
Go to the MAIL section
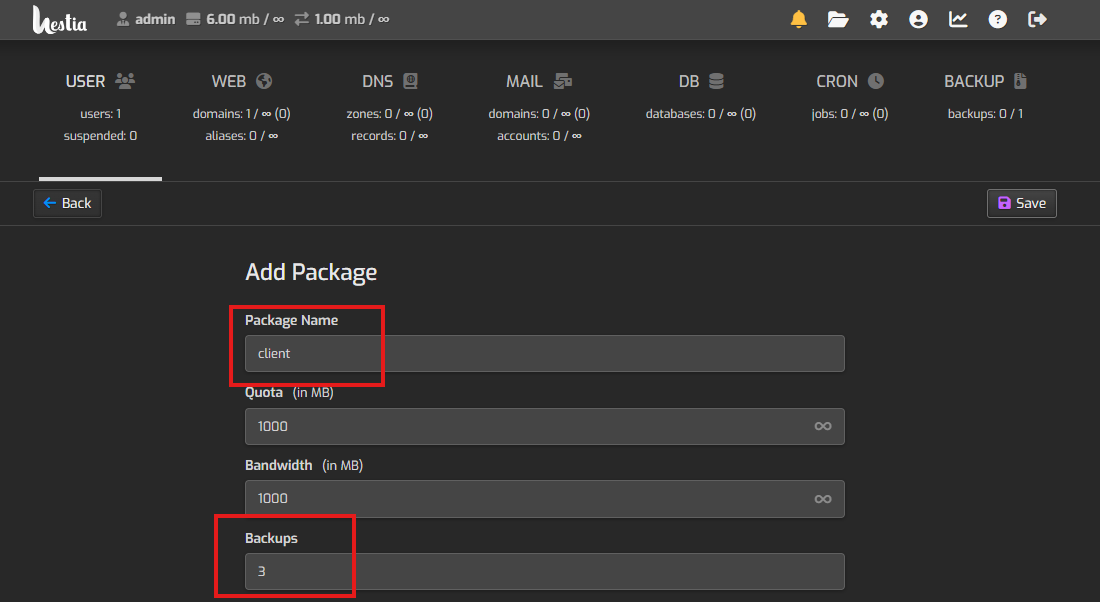coord(538,82)
